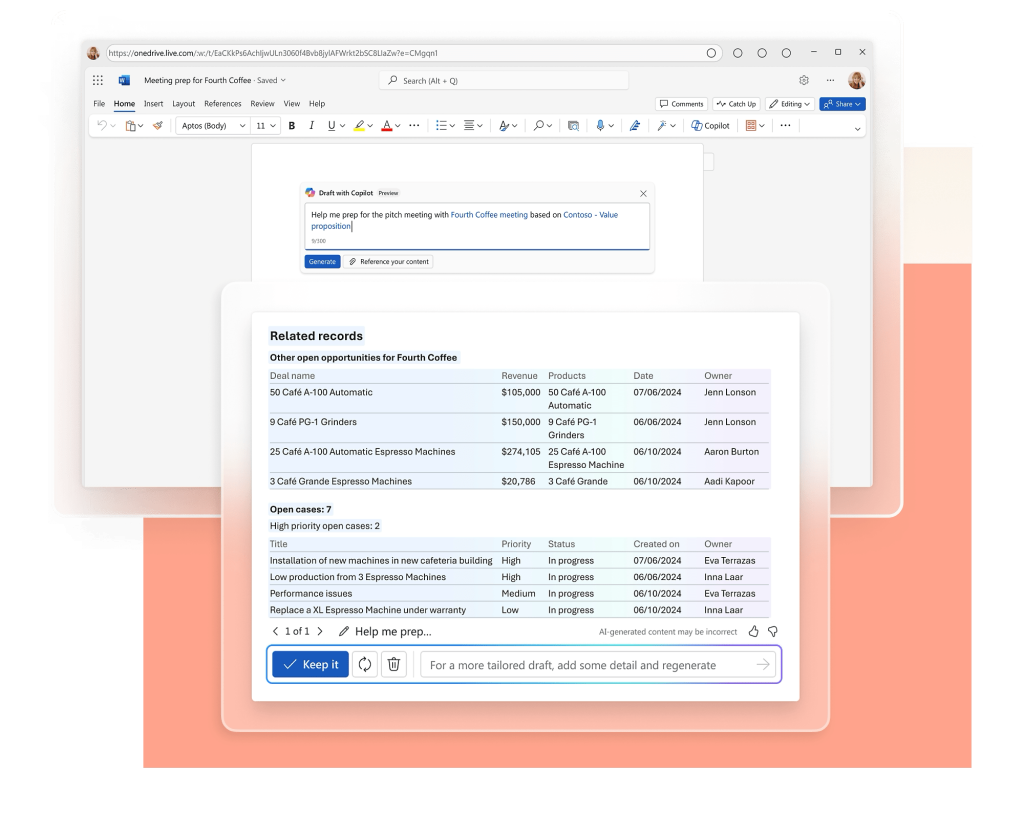The image size is (1024, 814).
Task: Click Reference your content button
Action: pos(389,261)
